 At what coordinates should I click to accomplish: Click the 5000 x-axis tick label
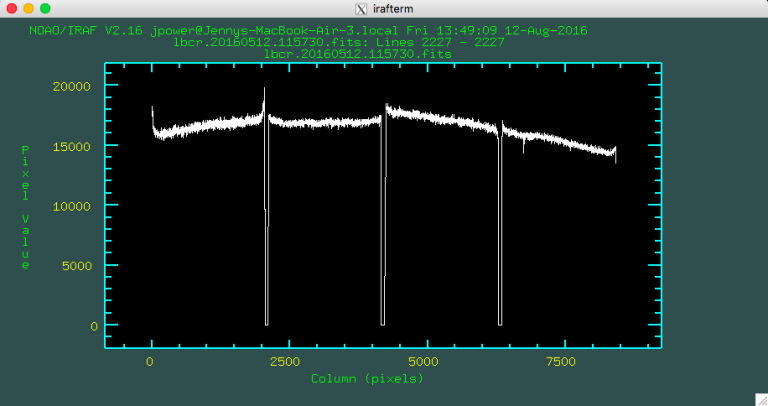tap(423, 362)
